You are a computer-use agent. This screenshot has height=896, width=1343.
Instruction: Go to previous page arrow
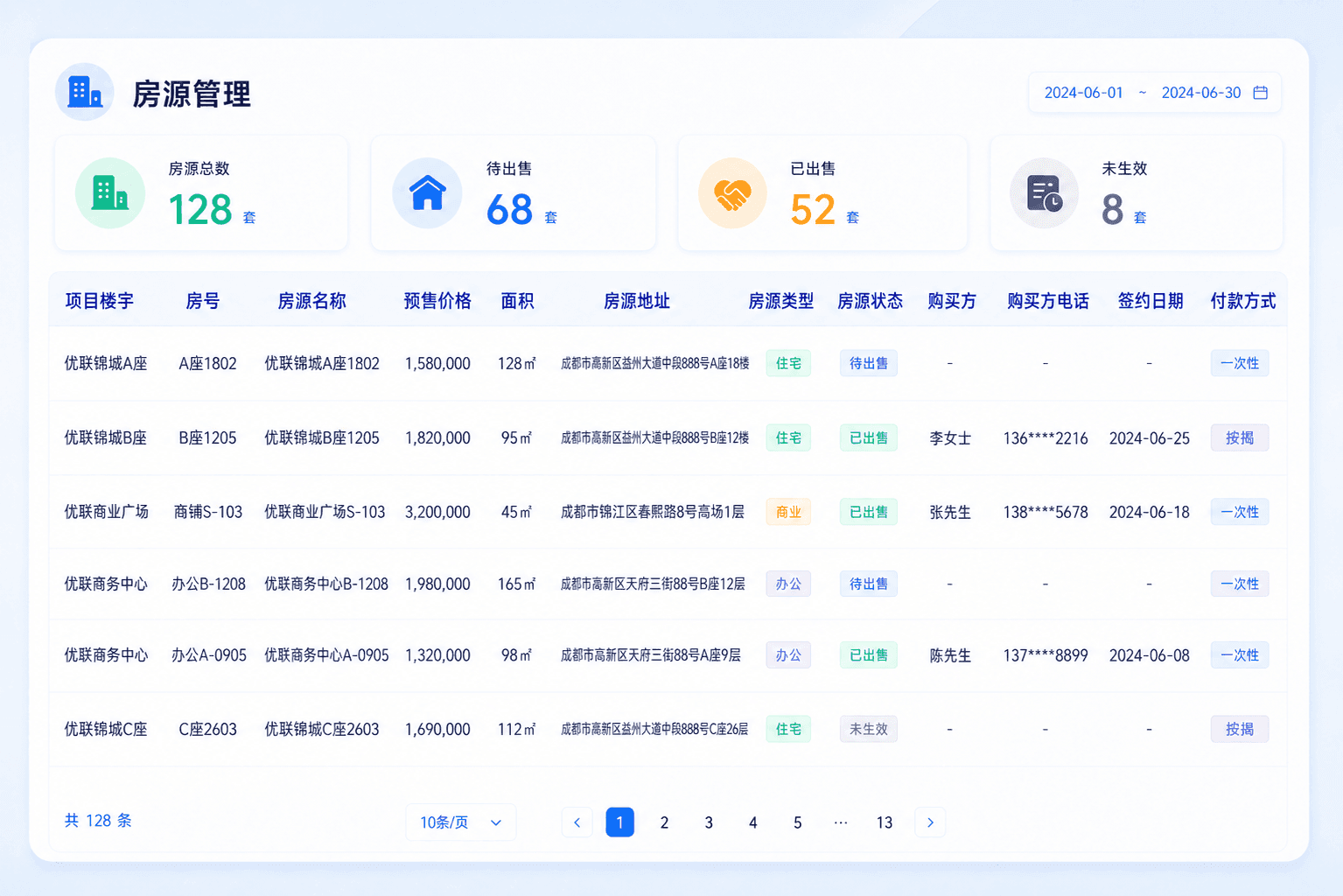pyautogui.click(x=577, y=822)
